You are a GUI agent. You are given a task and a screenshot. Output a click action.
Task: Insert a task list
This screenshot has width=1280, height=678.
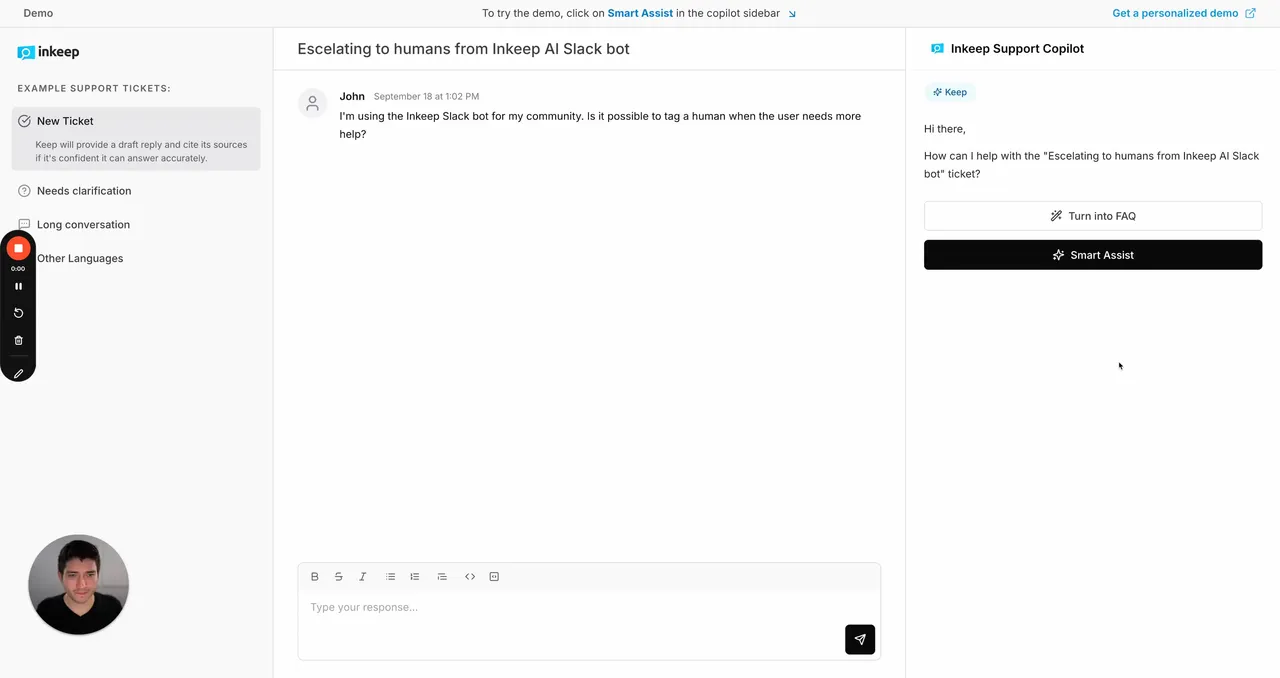(442, 577)
